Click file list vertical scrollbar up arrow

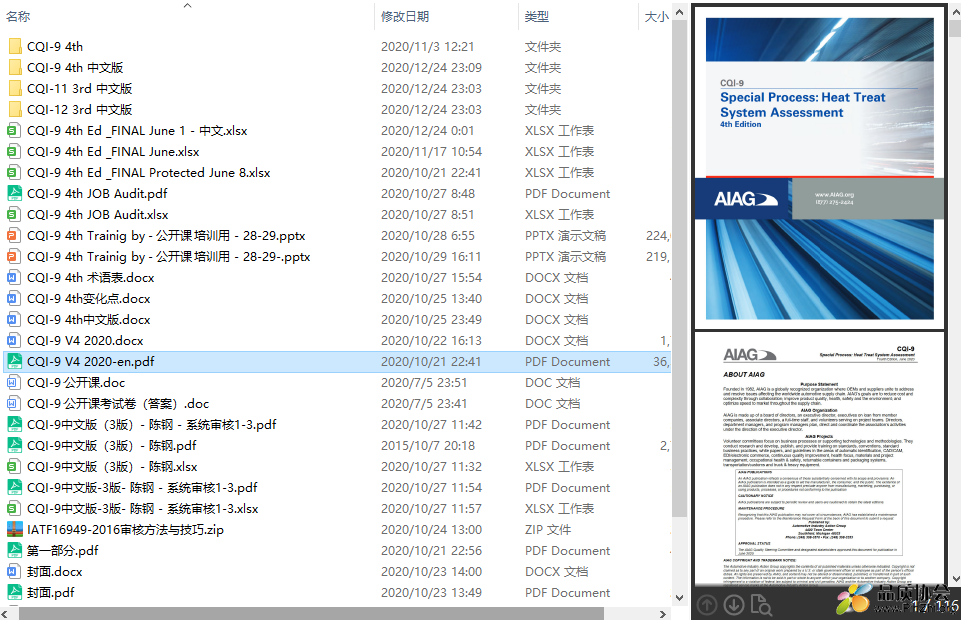coord(679,12)
